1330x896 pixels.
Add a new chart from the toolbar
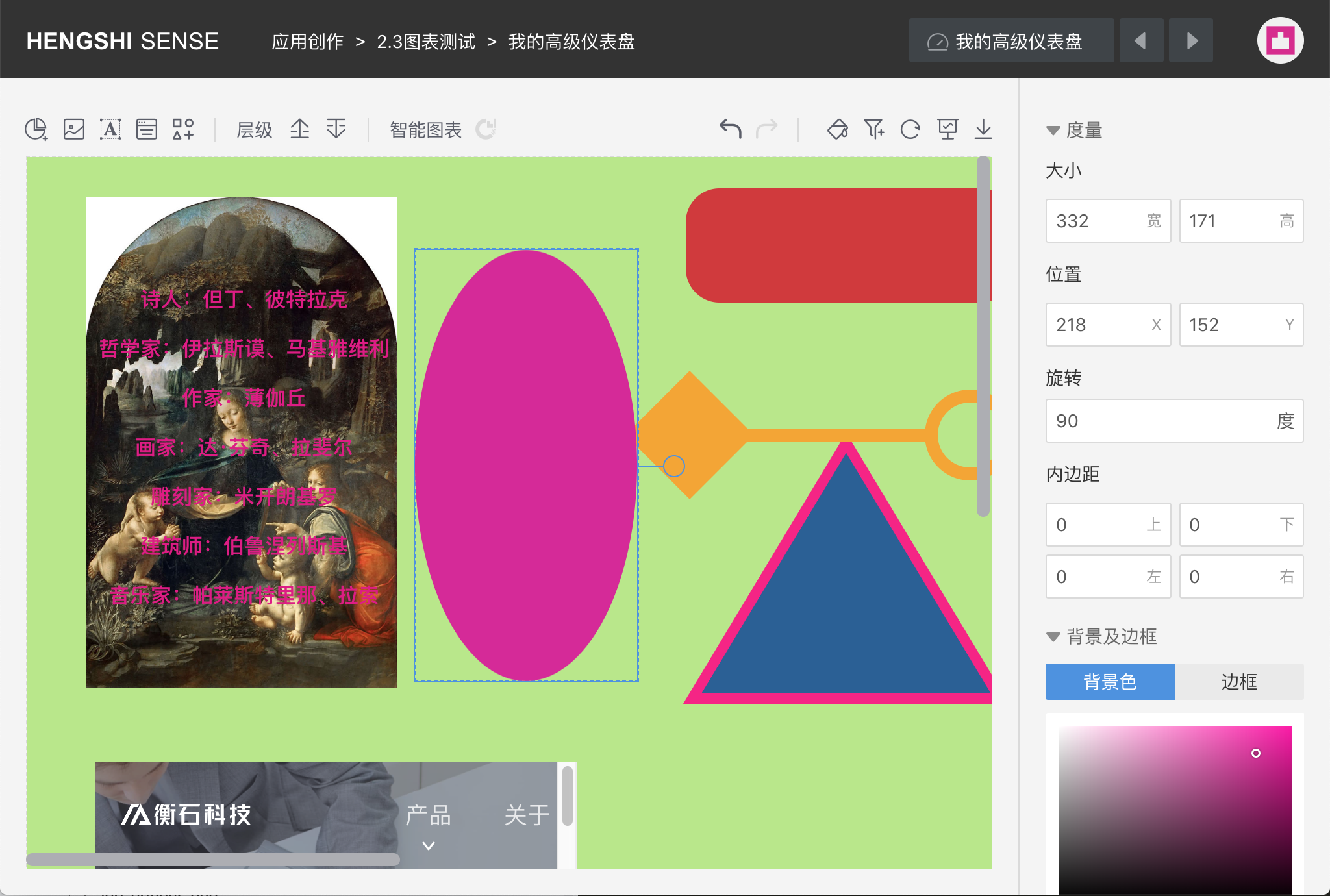click(x=36, y=129)
